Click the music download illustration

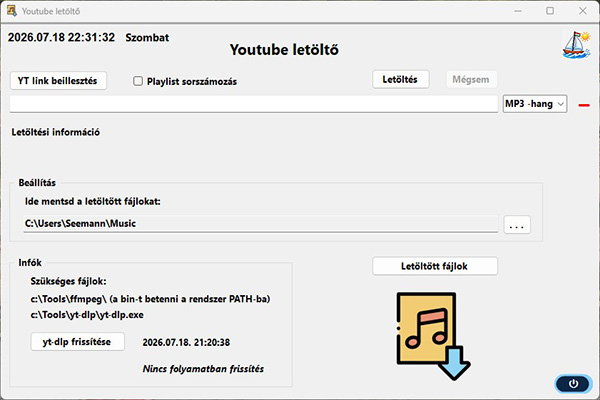pos(433,336)
